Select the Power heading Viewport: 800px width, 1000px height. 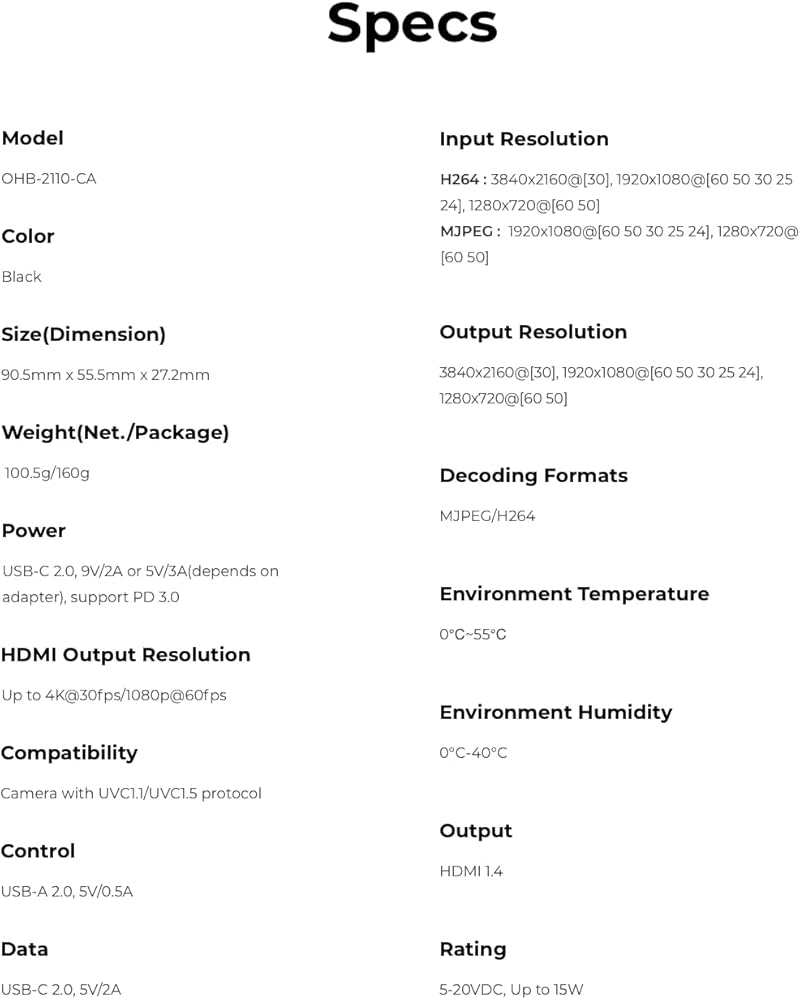[x=34, y=531]
